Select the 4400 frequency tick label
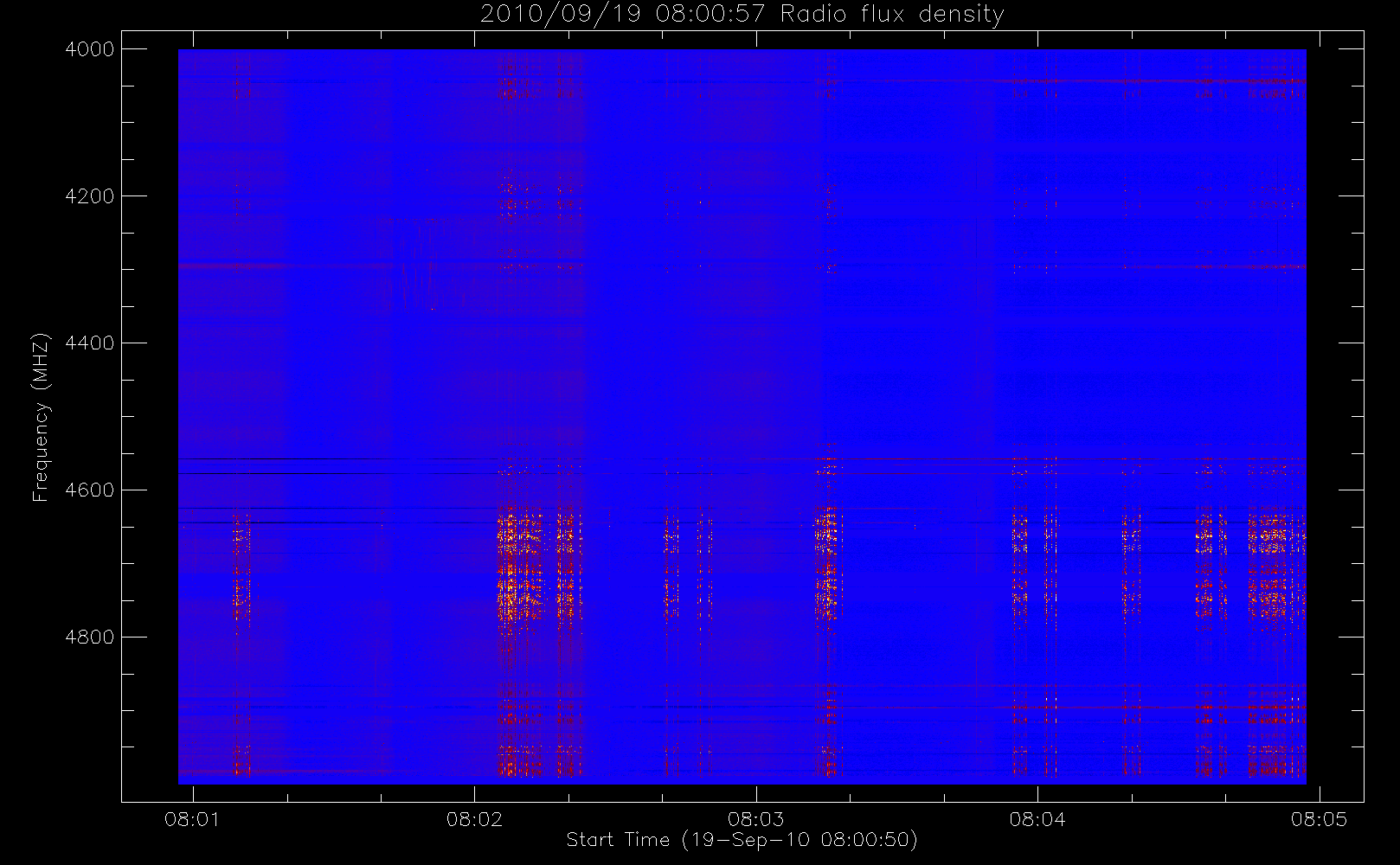Screen dimensions: 1400x865 pos(90,343)
